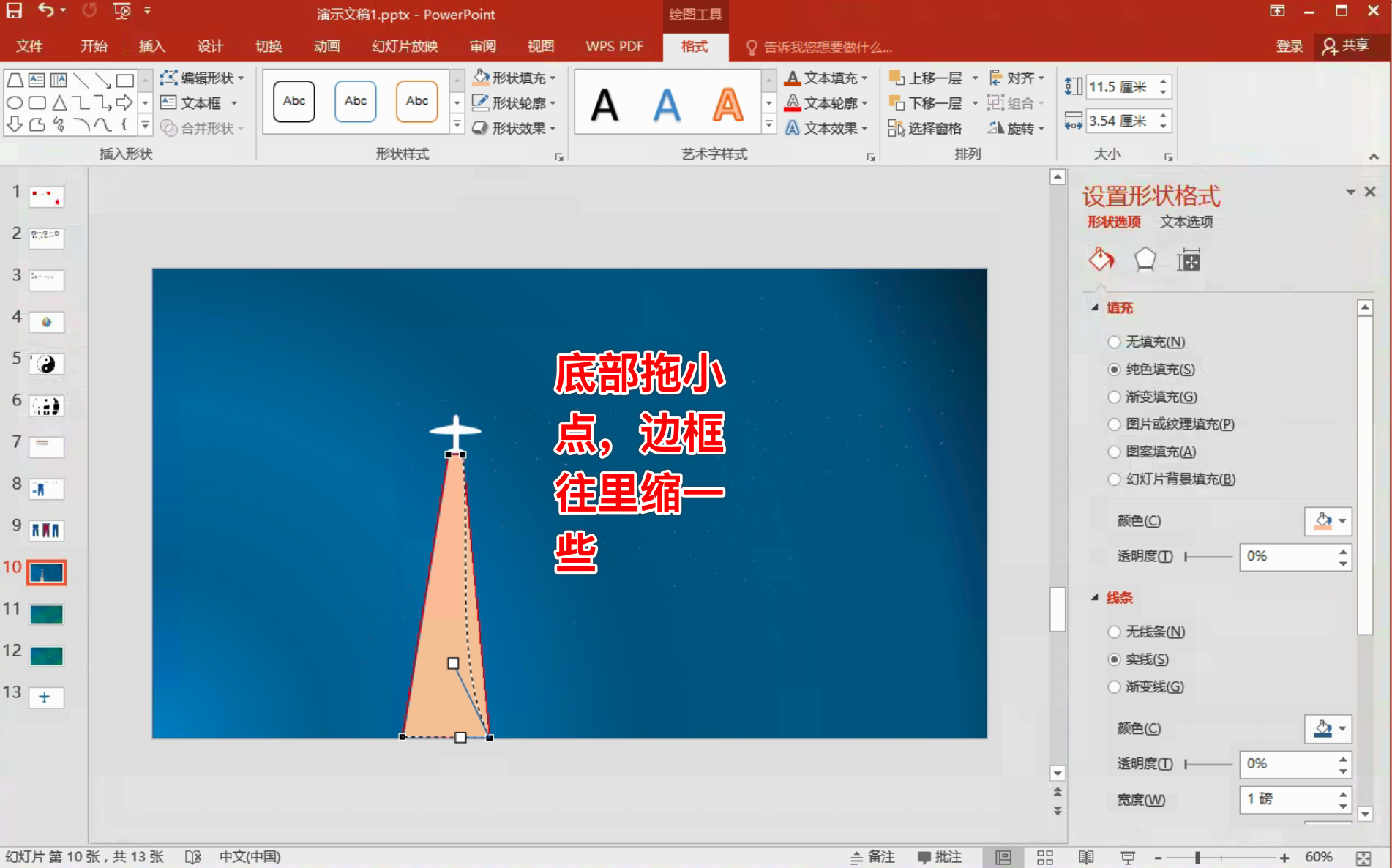This screenshot has width=1392, height=868.
Task: Start slideshow from beginning icon in title bar
Action: pos(121,11)
